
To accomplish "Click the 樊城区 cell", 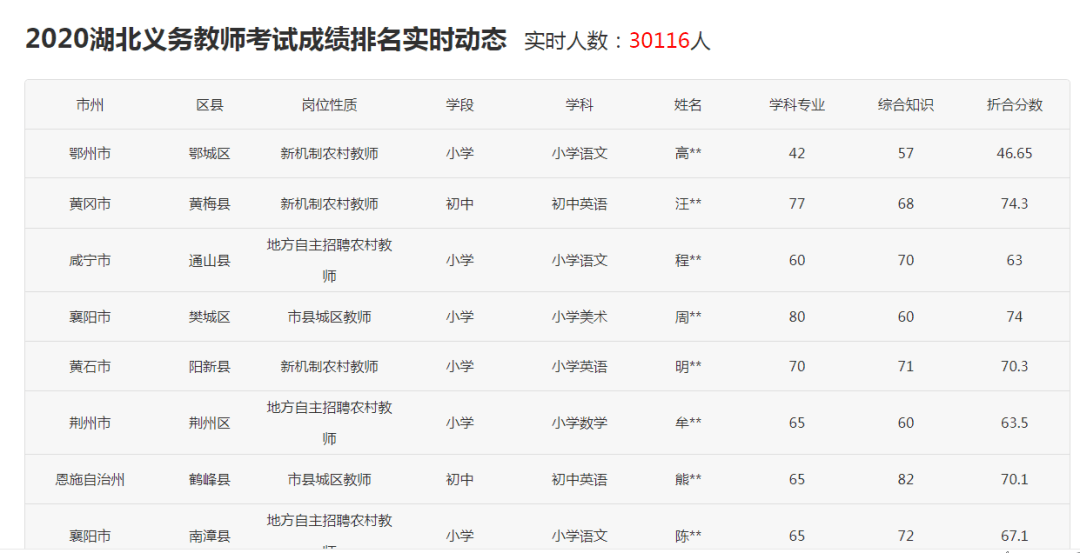I will pos(209,317).
